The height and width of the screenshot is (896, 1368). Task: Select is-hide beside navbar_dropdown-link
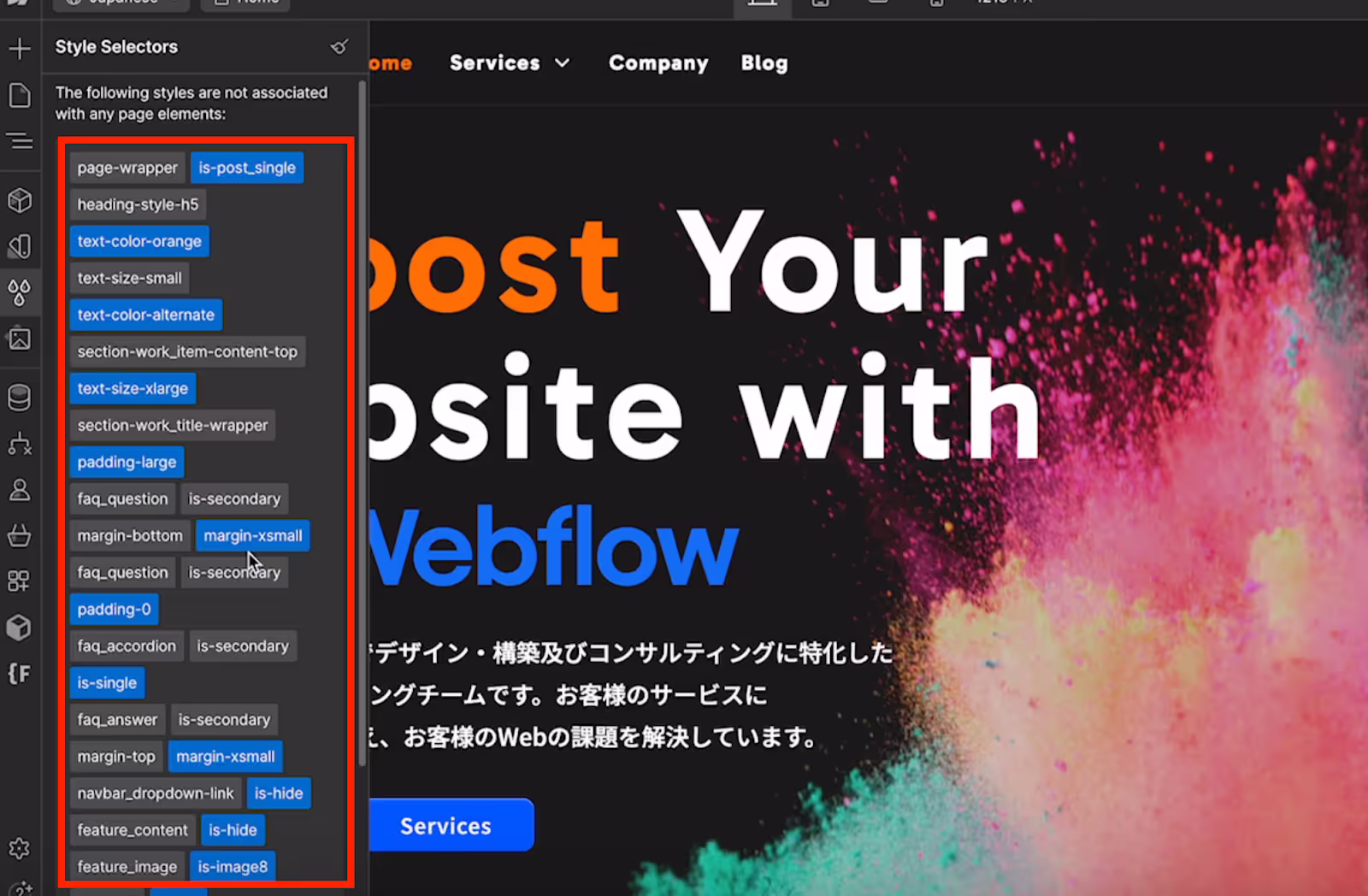[x=279, y=793]
